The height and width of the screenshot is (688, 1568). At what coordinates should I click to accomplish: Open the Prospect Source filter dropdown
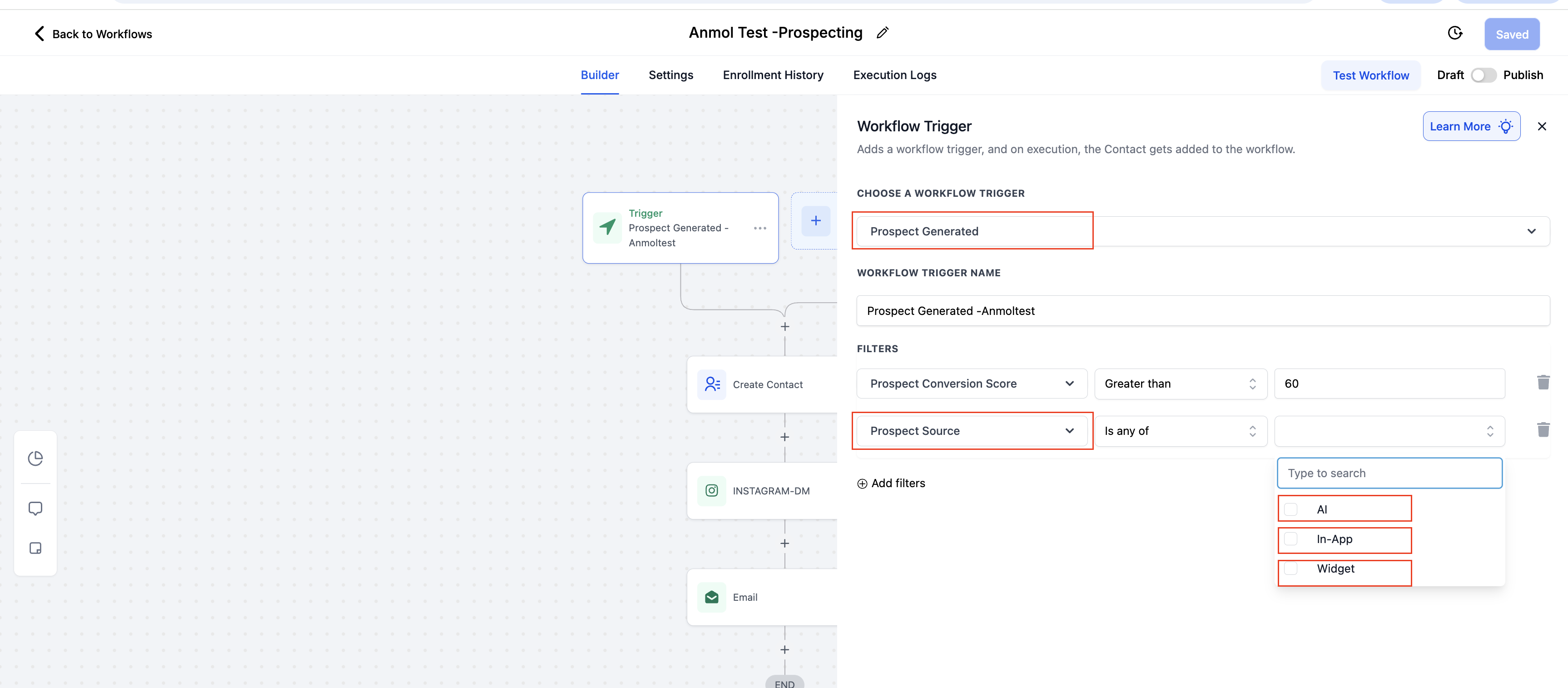(x=972, y=431)
